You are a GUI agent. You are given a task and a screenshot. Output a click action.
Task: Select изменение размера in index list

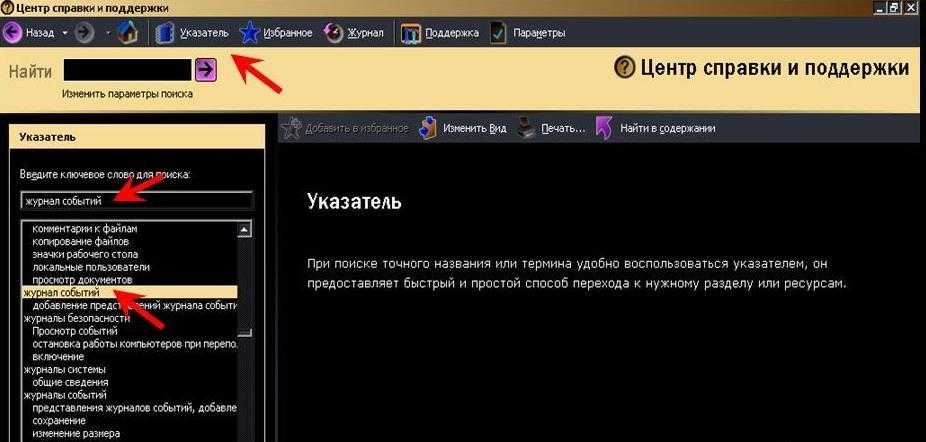76,434
